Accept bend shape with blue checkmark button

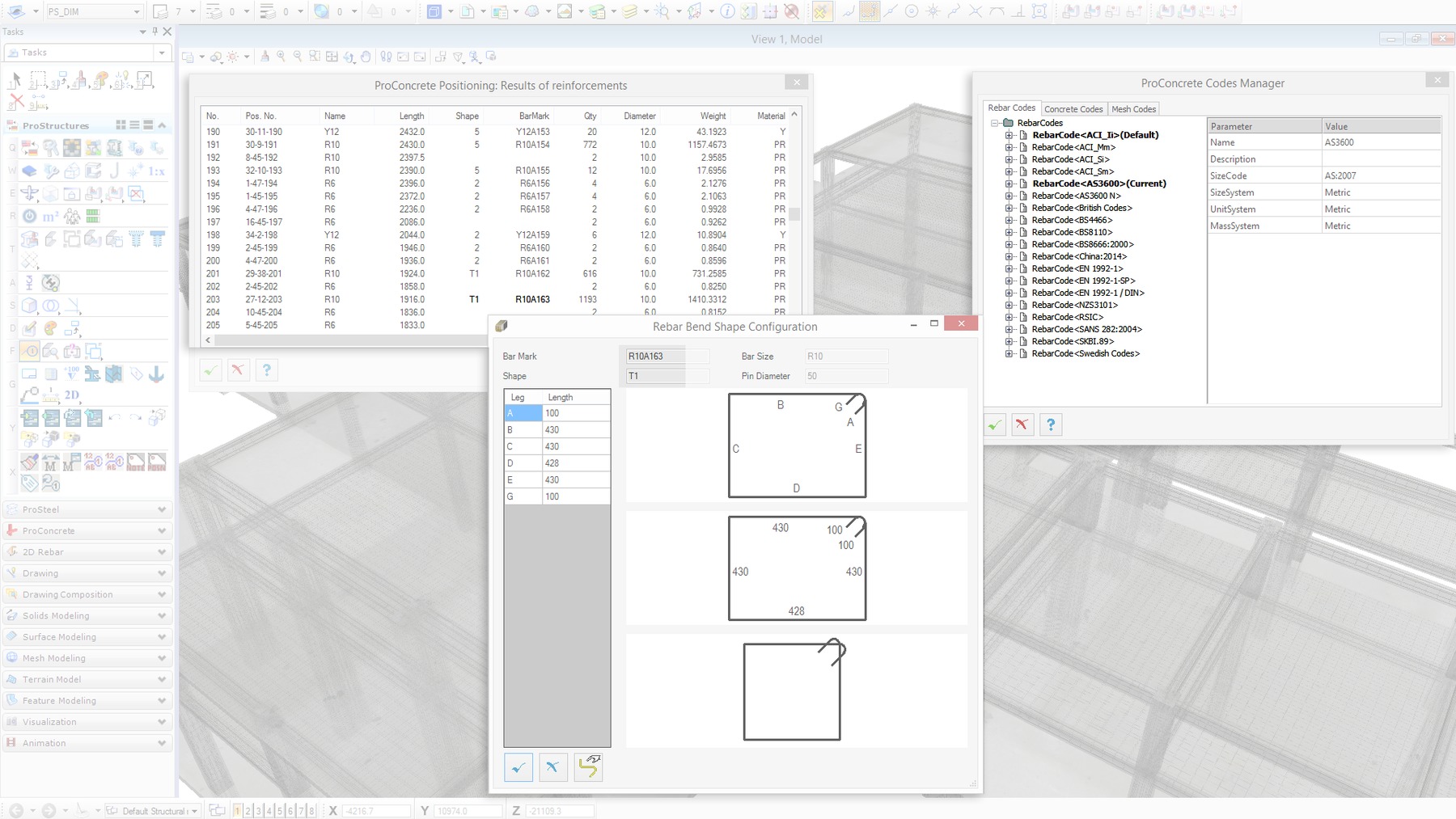[x=518, y=767]
